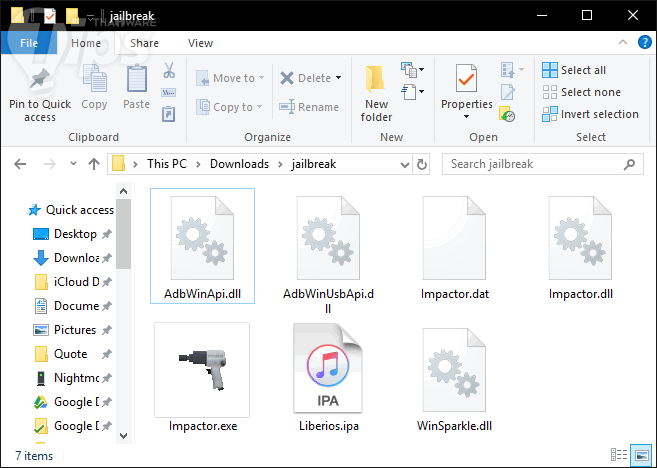
Task: Select the Impactor.exe file icon
Action: point(202,370)
